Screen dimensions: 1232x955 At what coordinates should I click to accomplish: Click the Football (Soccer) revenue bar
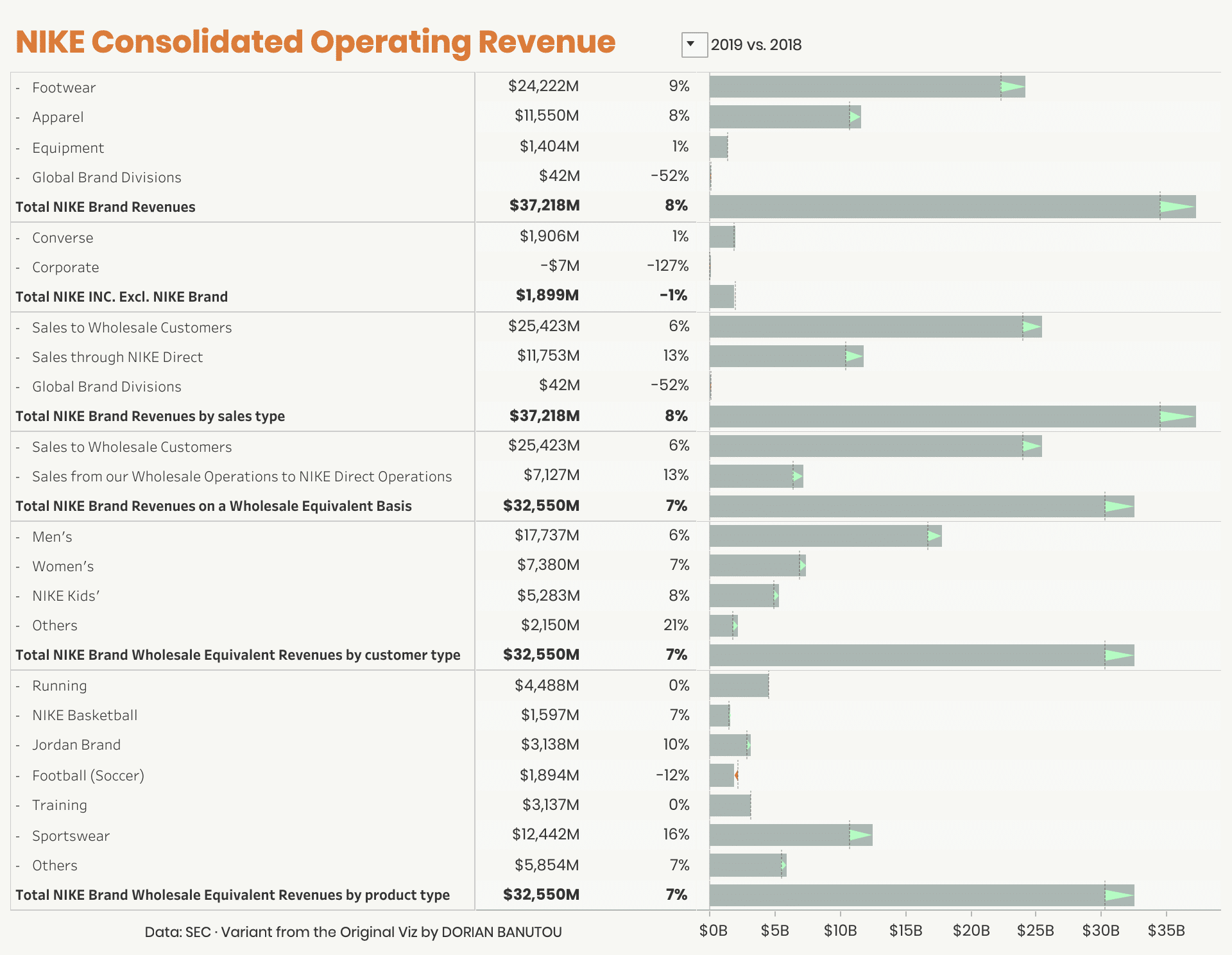tap(722, 776)
